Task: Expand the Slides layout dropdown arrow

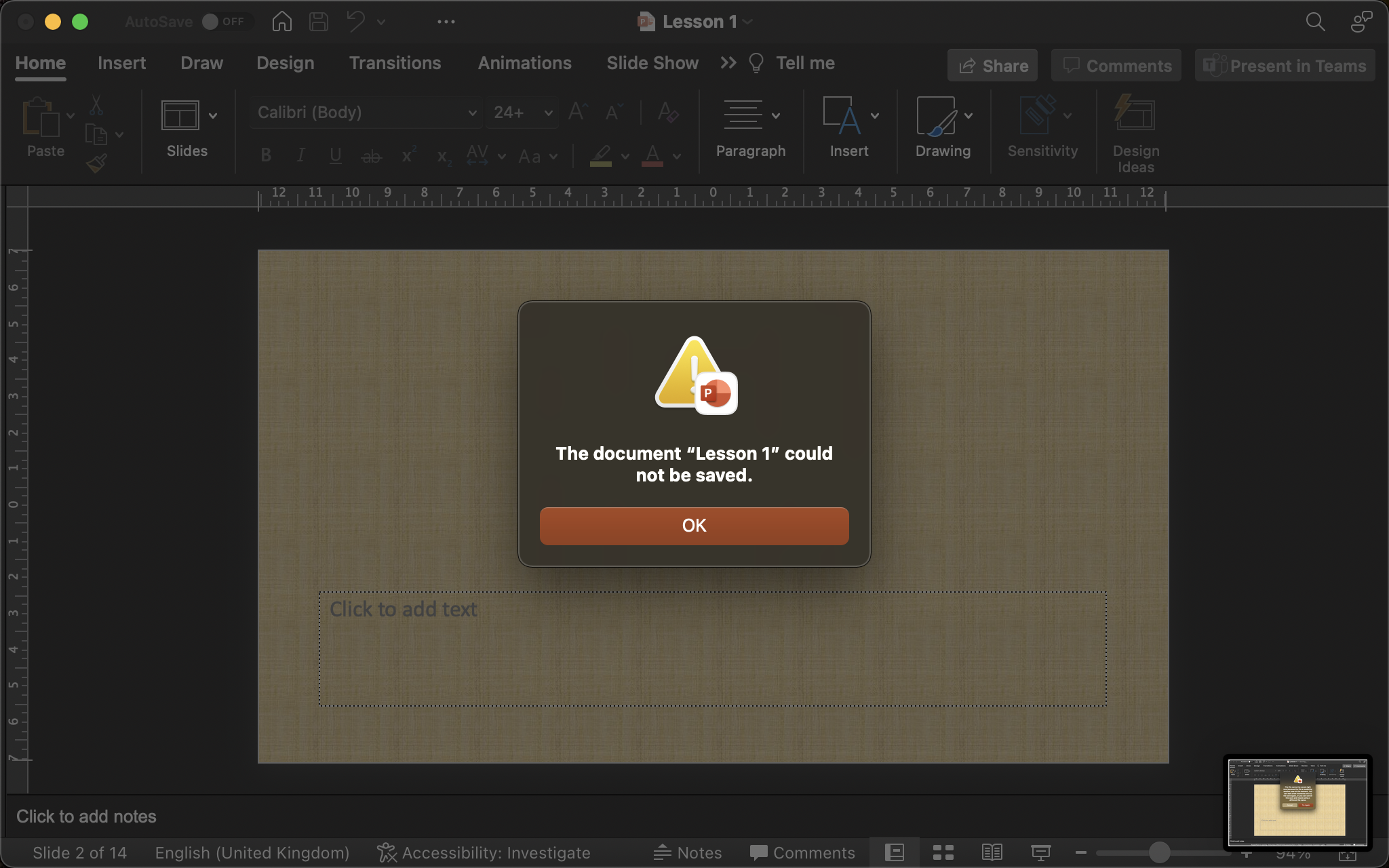Action: tap(213, 115)
